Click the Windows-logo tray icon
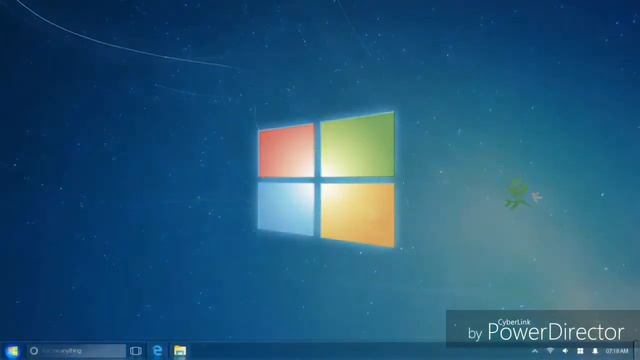640x360 pixels. coord(580,351)
